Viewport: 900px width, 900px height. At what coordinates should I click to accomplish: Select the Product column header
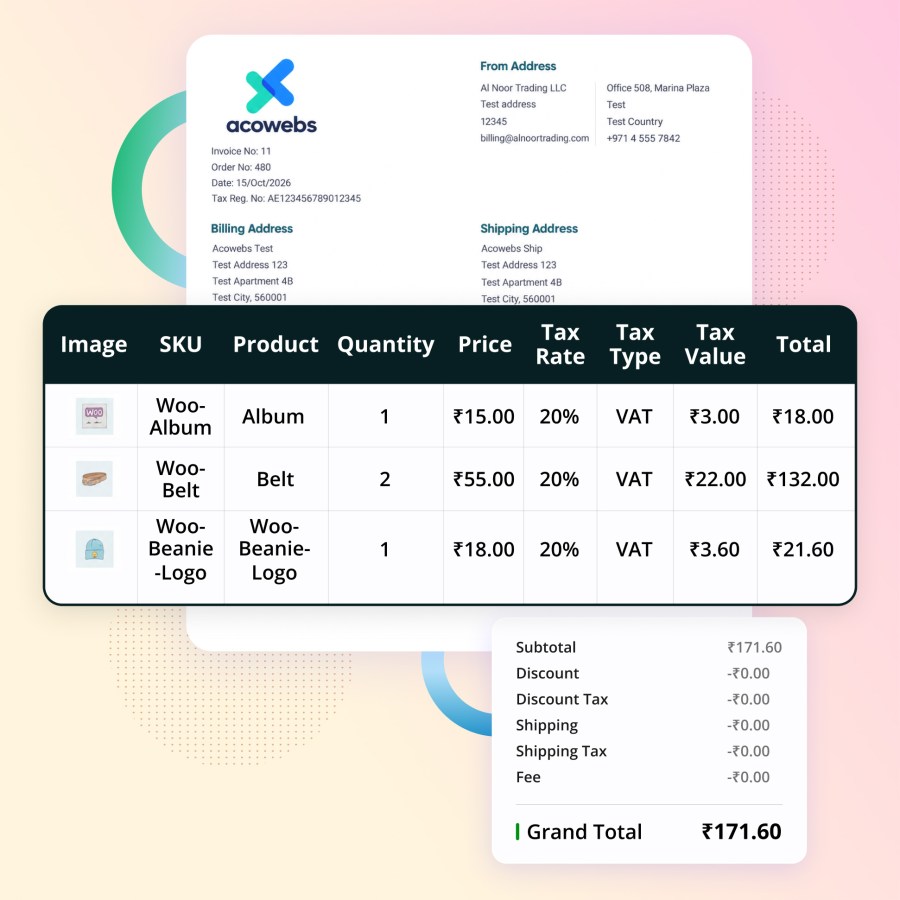276,344
